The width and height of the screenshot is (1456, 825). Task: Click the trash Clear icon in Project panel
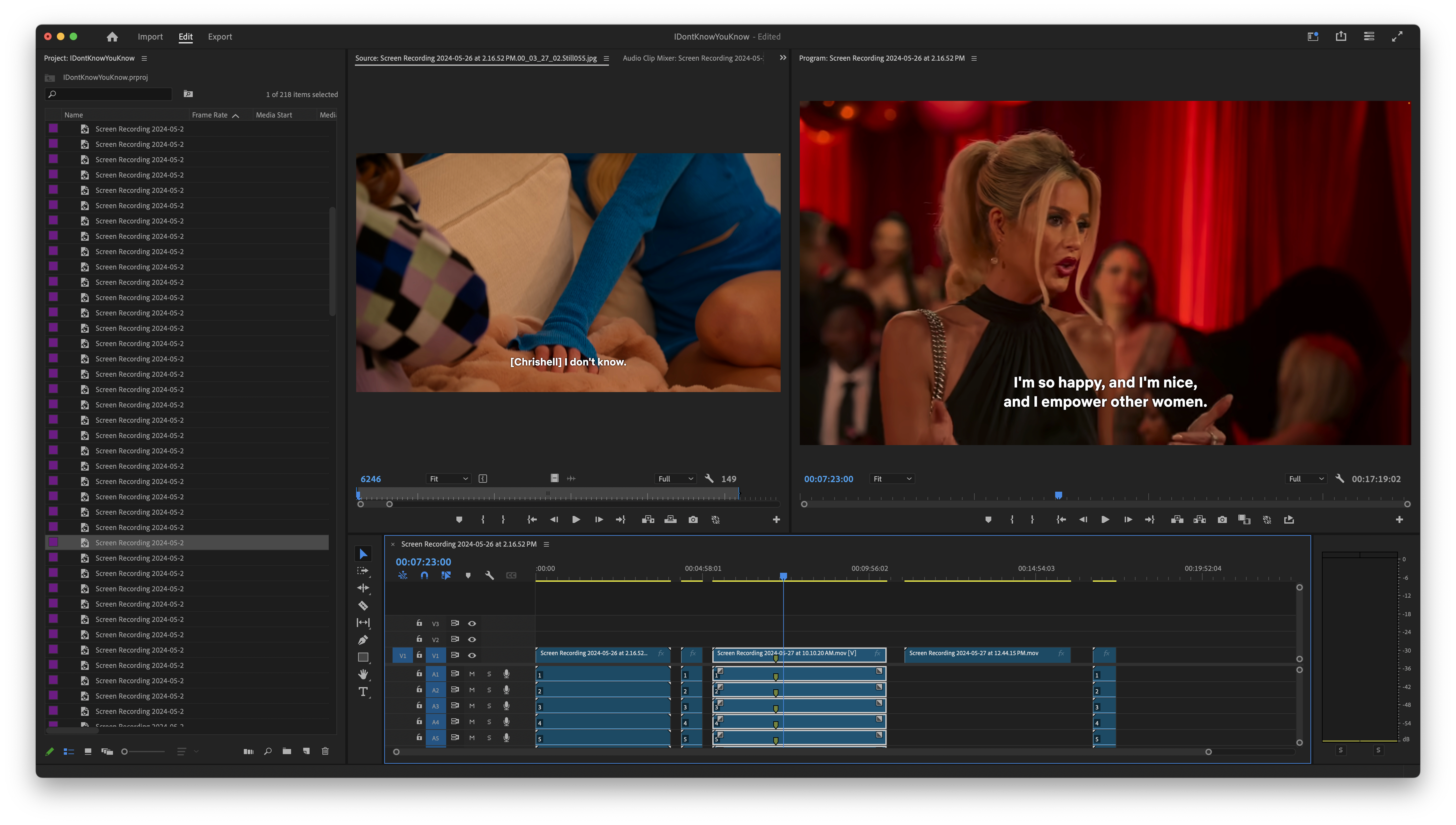[325, 751]
